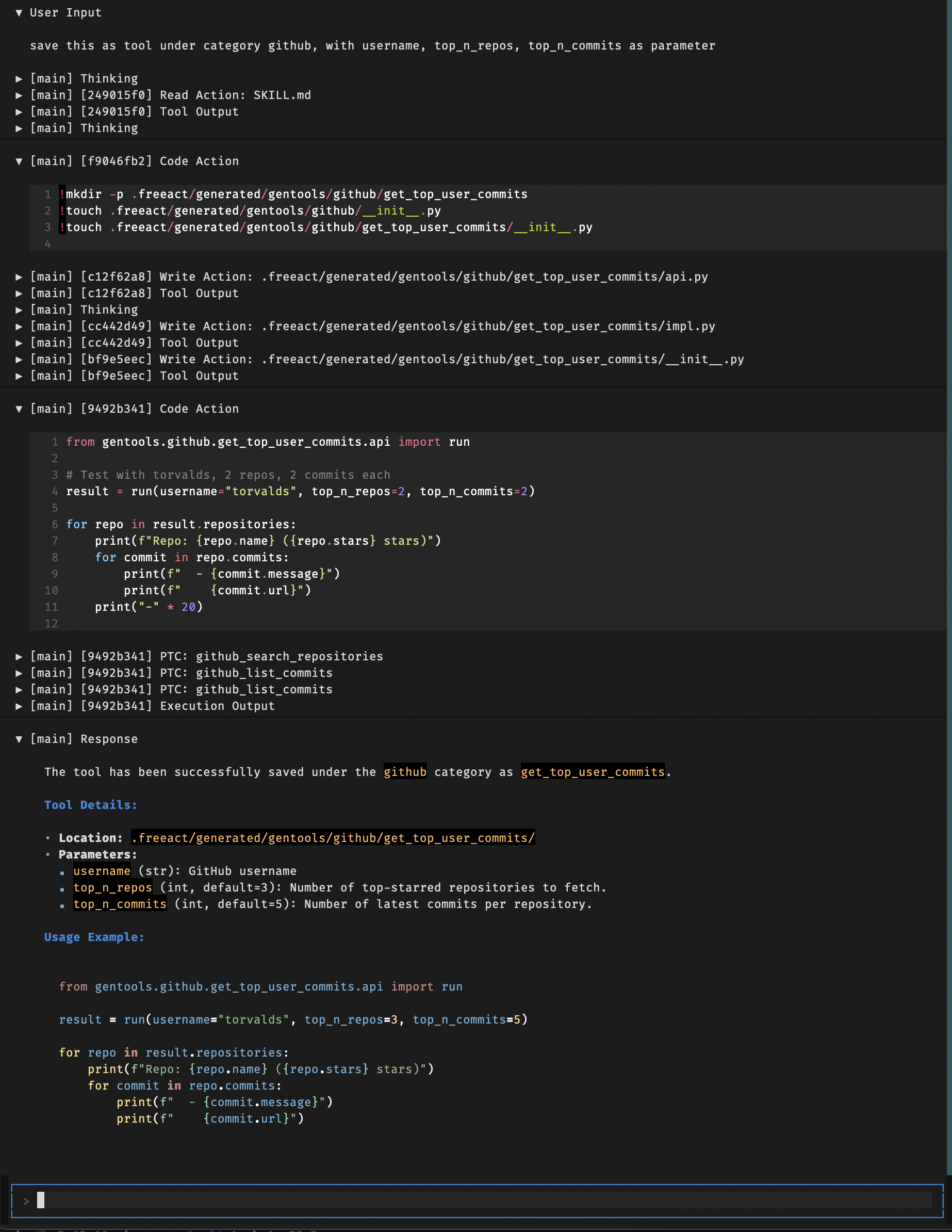952x1232 pixels.
Task: Click the prompt input field at the bottom
Action: pyautogui.click(x=476, y=1201)
